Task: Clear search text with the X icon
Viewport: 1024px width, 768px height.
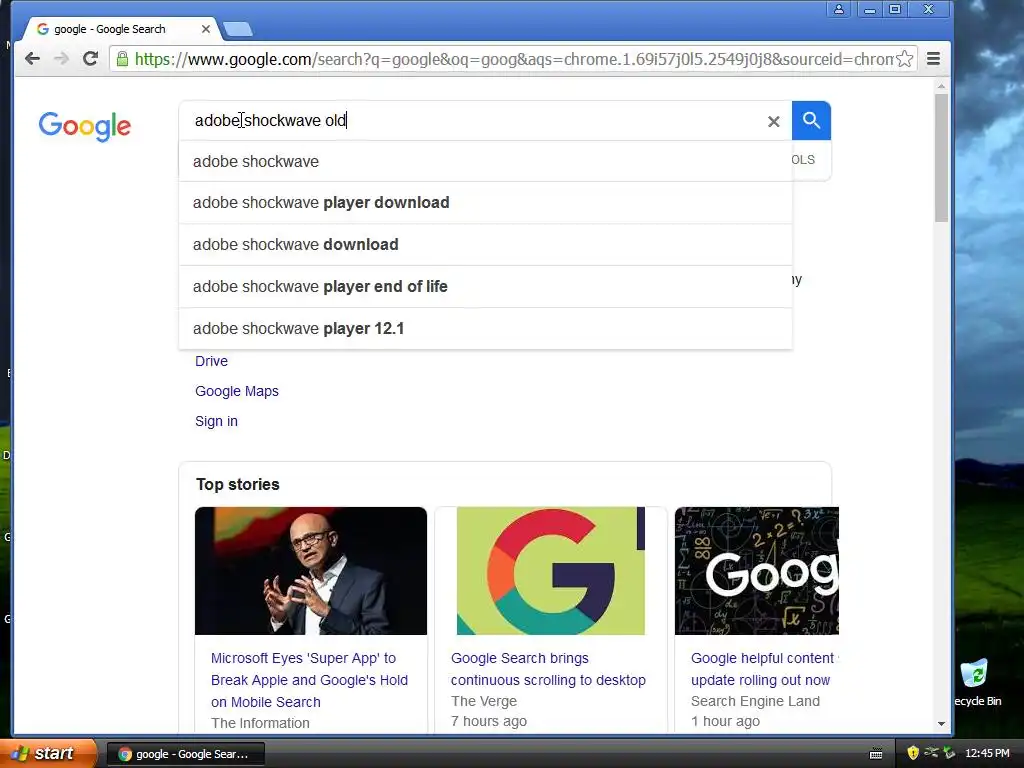Action: [x=773, y=121]
